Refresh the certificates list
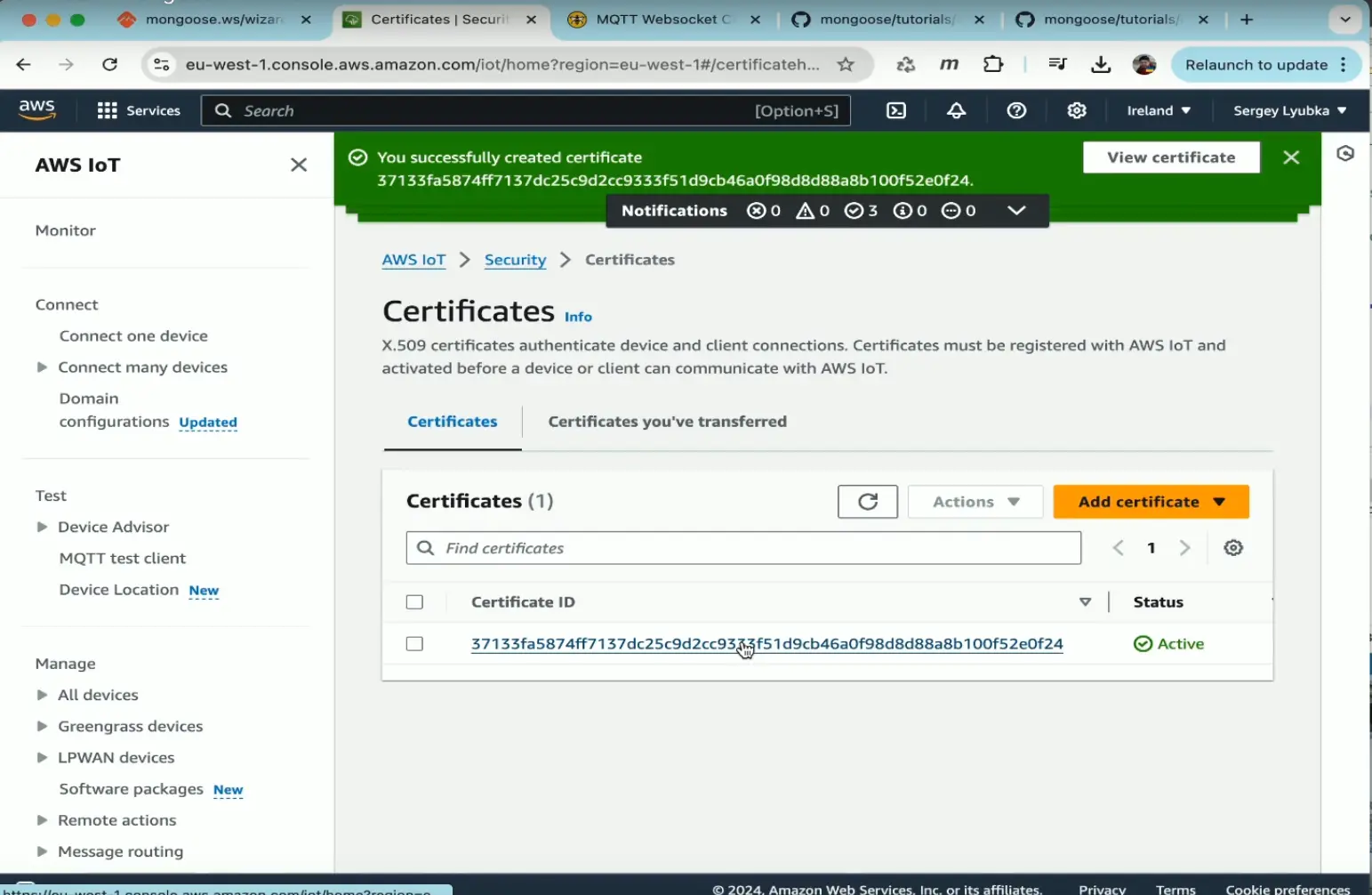This screenshot has height=895, width=1372. 868,502
